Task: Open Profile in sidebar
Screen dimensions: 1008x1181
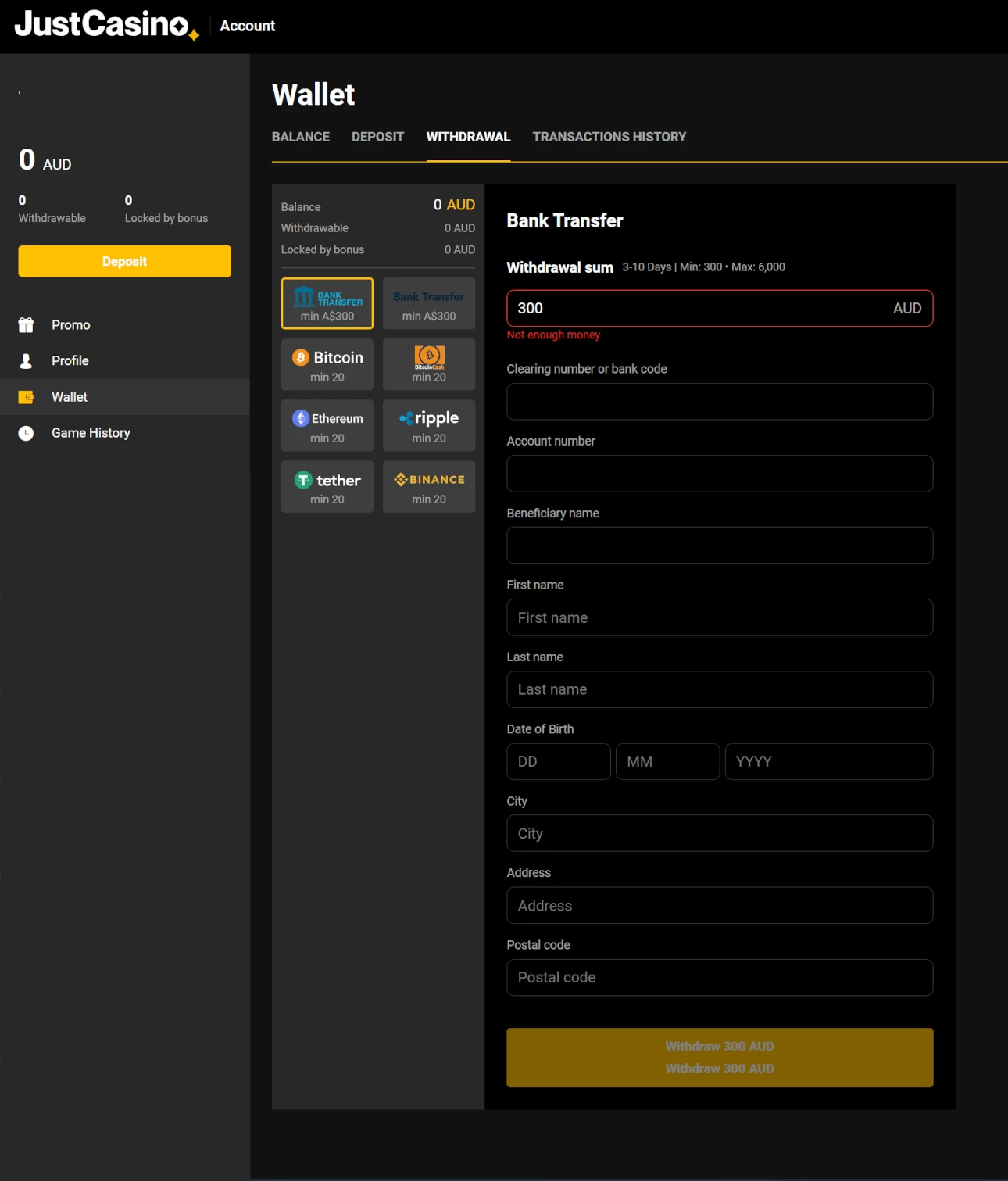Action: (x=70, y=360)
